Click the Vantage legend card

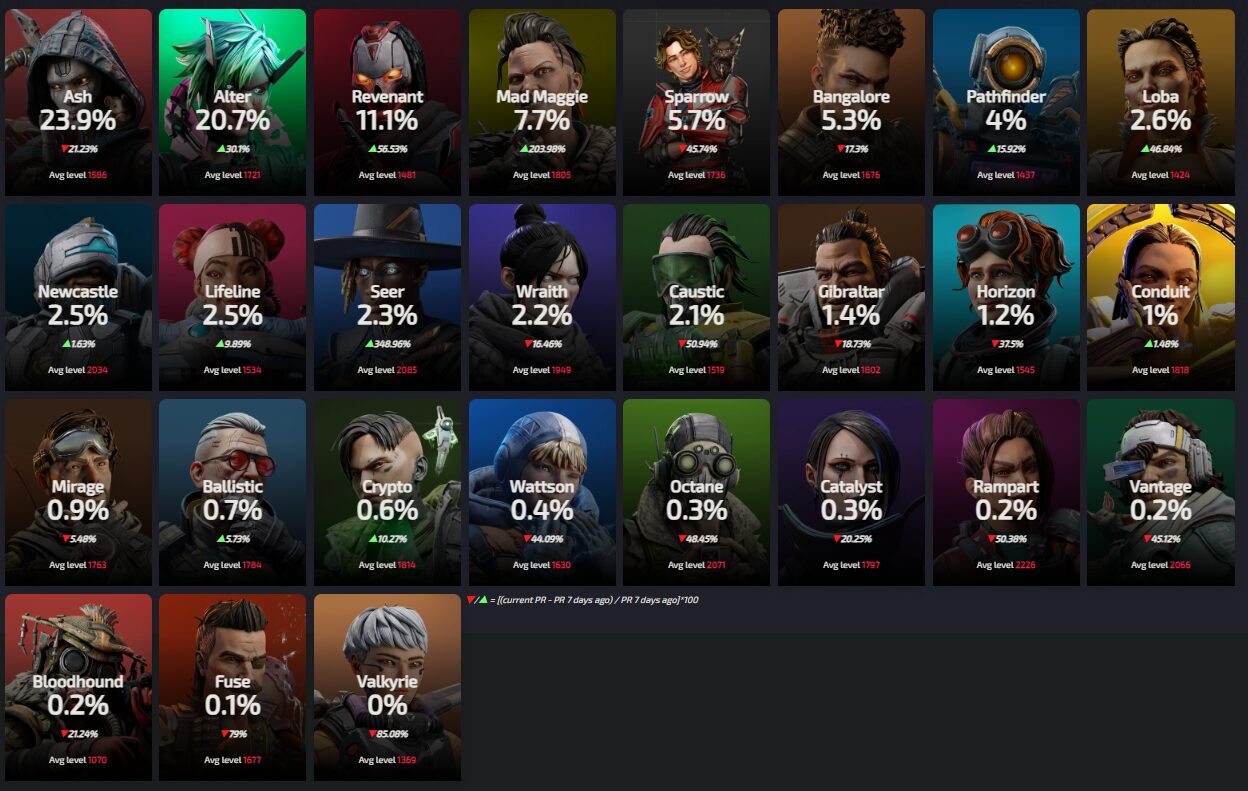(x=1160, y=493)
